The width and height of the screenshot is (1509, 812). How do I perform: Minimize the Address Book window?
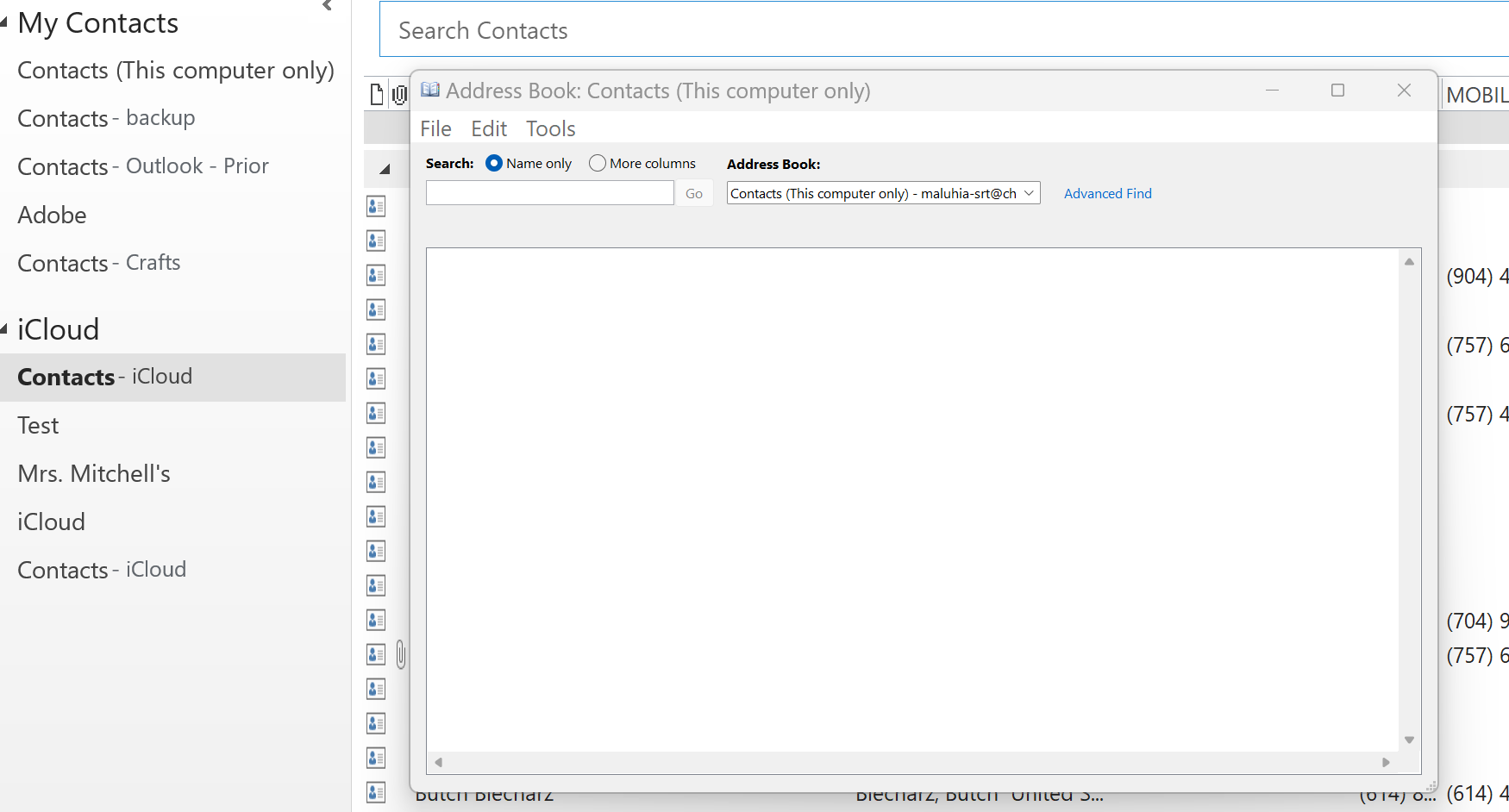[x=1272, y=91]
